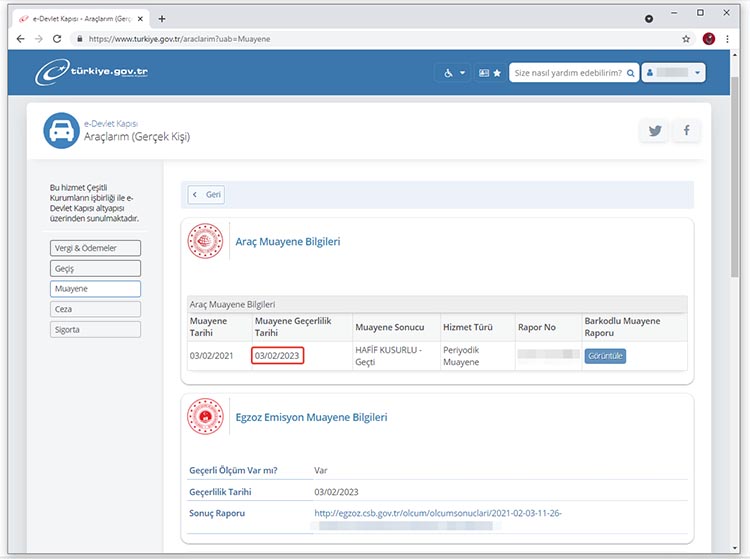Go back using the Geri button

tap(207, 194)
